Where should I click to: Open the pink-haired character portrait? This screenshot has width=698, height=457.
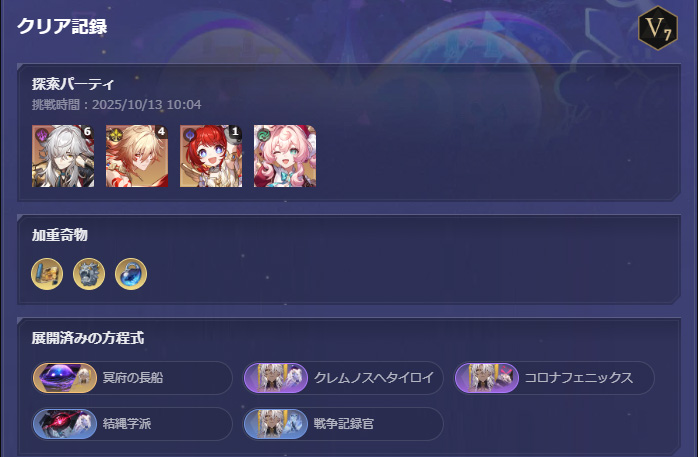pos(285,156)
